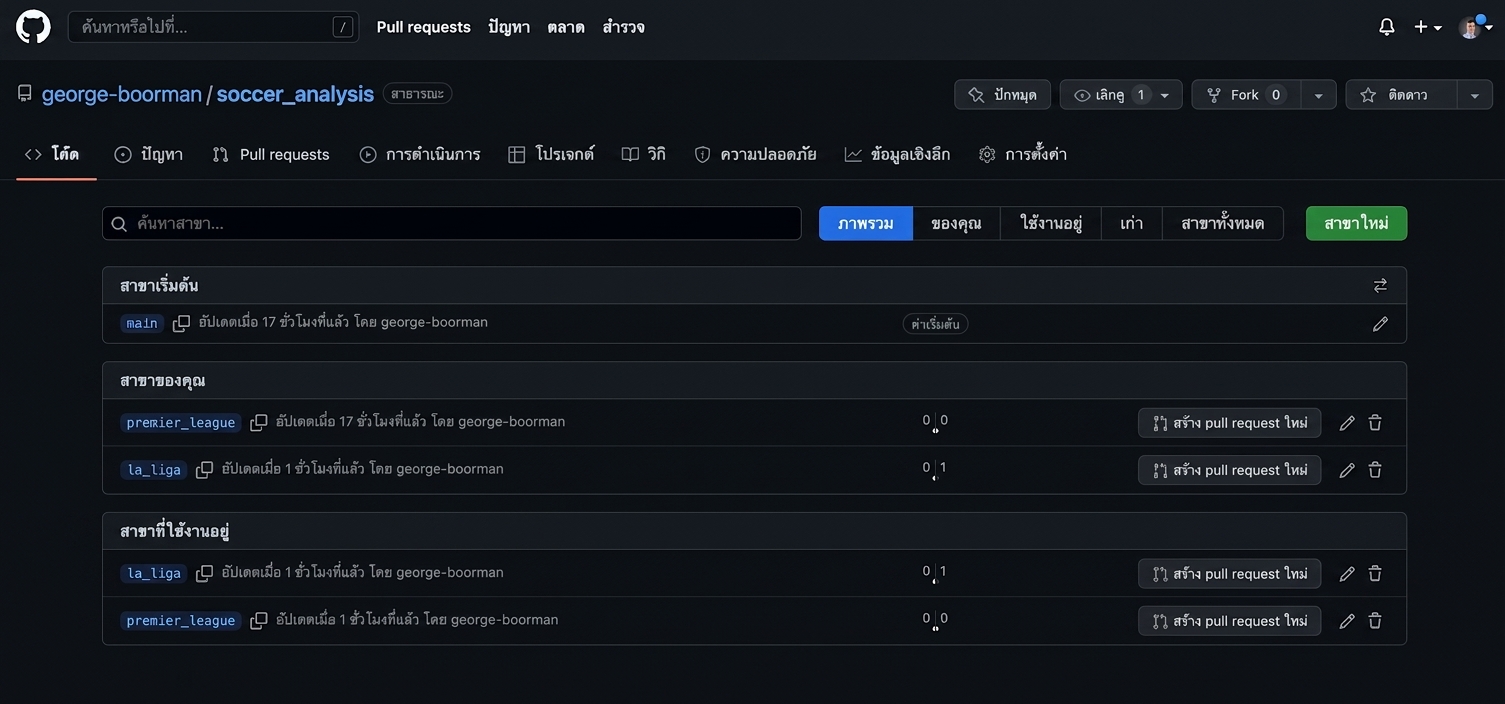Copy the main branch name
Viewport: 1505px width, 704px height.
pyautogui.click(x=181, y=323)
